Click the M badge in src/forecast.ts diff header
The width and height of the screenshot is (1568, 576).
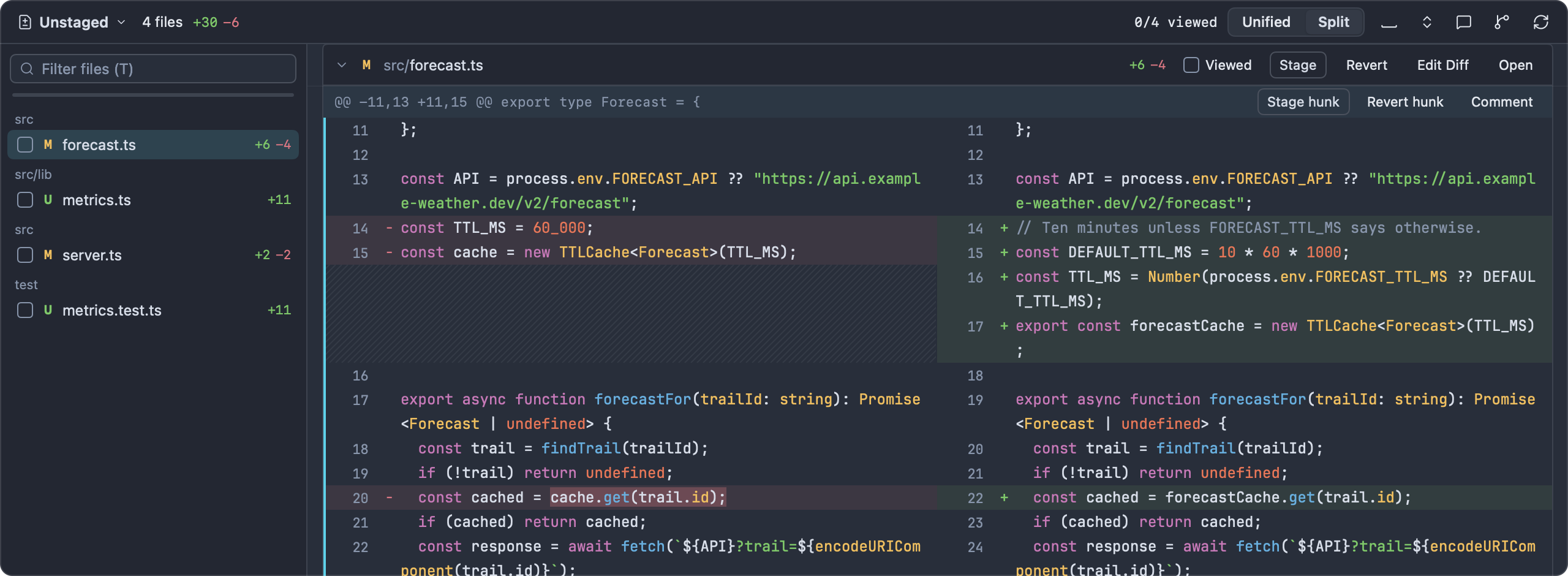coord(366,65)
